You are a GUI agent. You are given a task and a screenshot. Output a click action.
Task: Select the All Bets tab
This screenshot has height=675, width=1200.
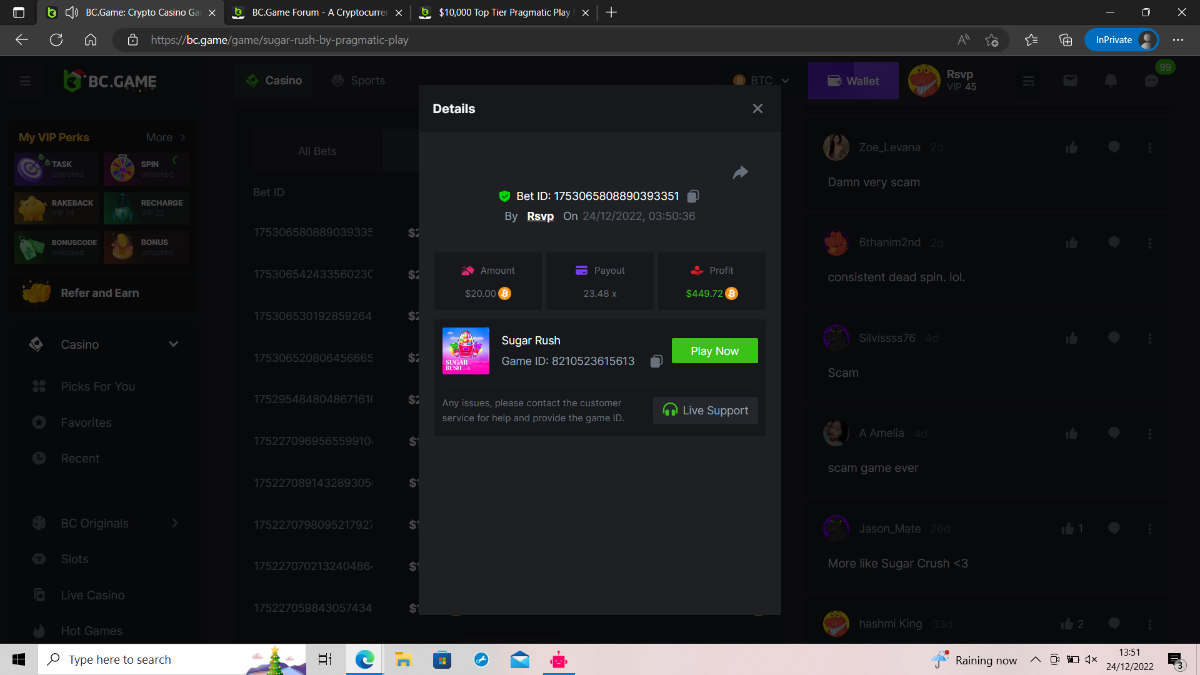point(317,151)
